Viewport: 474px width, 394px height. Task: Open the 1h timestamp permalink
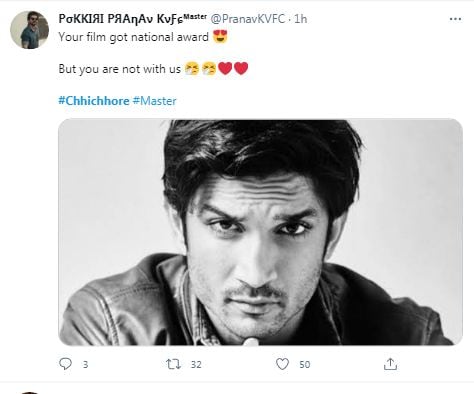click(x=301, y=19)
